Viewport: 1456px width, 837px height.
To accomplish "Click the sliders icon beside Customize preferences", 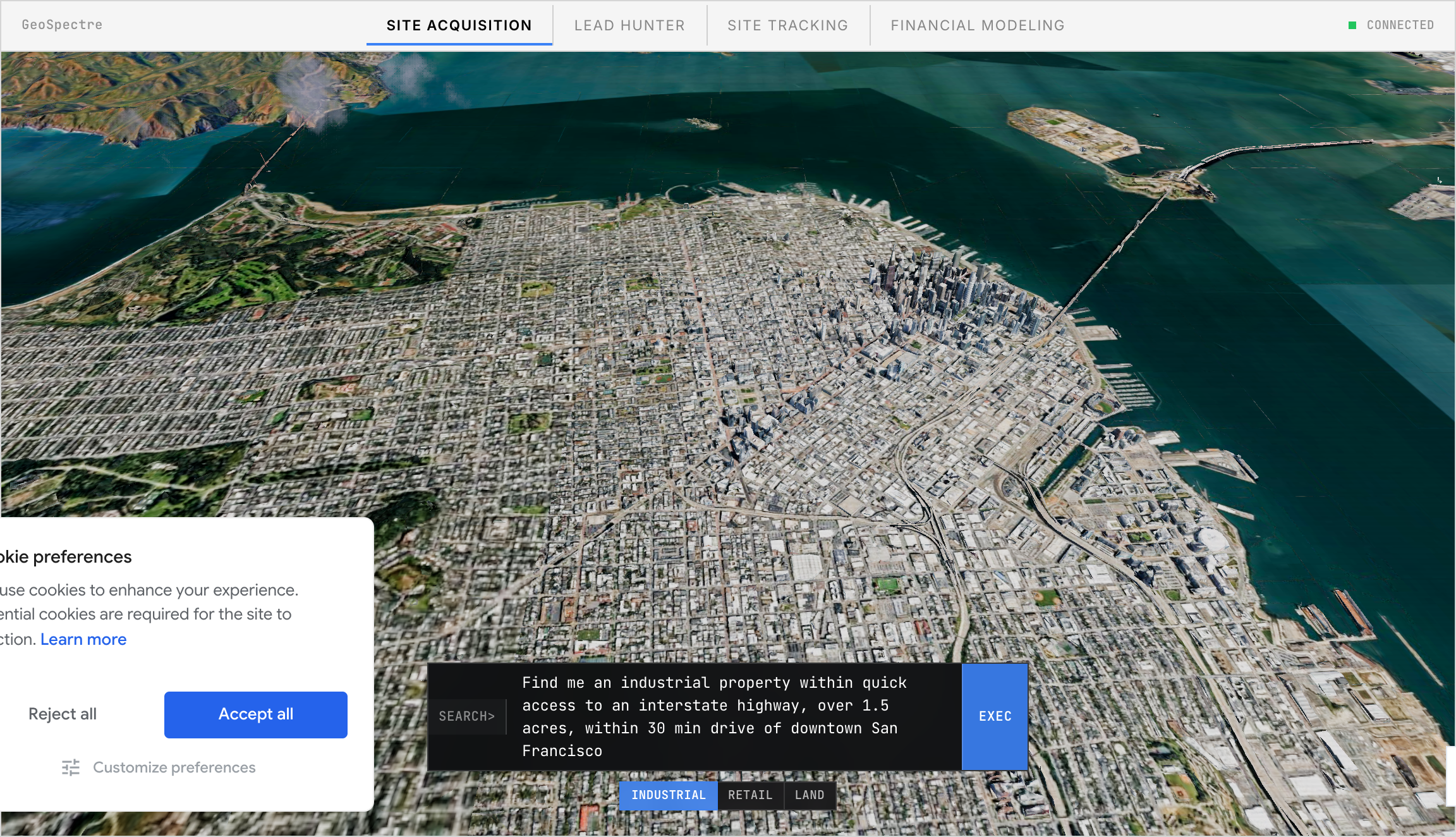I will point(71,767).
